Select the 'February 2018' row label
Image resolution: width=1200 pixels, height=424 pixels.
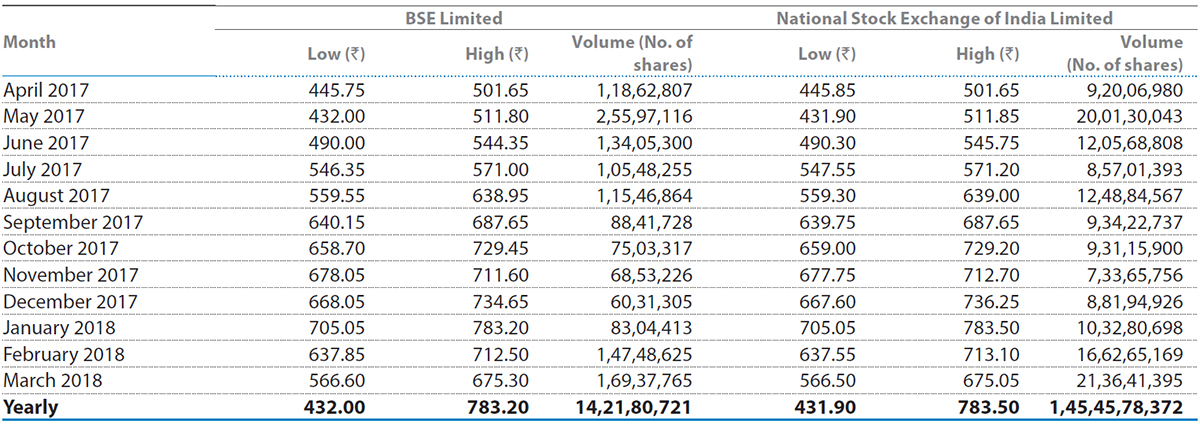point(65,354)
